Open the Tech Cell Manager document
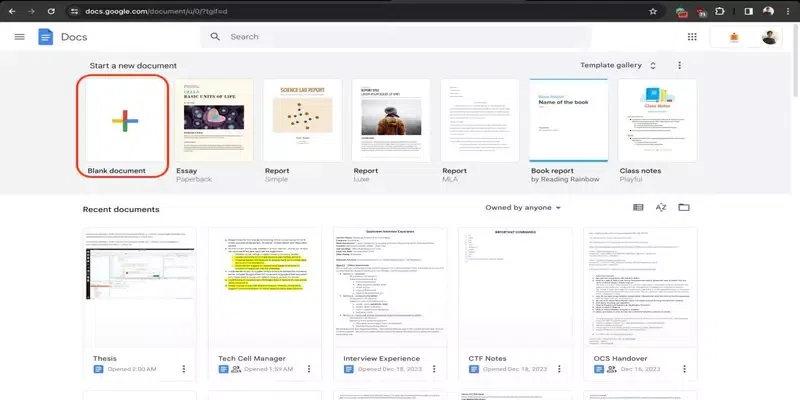 point(265,304)
